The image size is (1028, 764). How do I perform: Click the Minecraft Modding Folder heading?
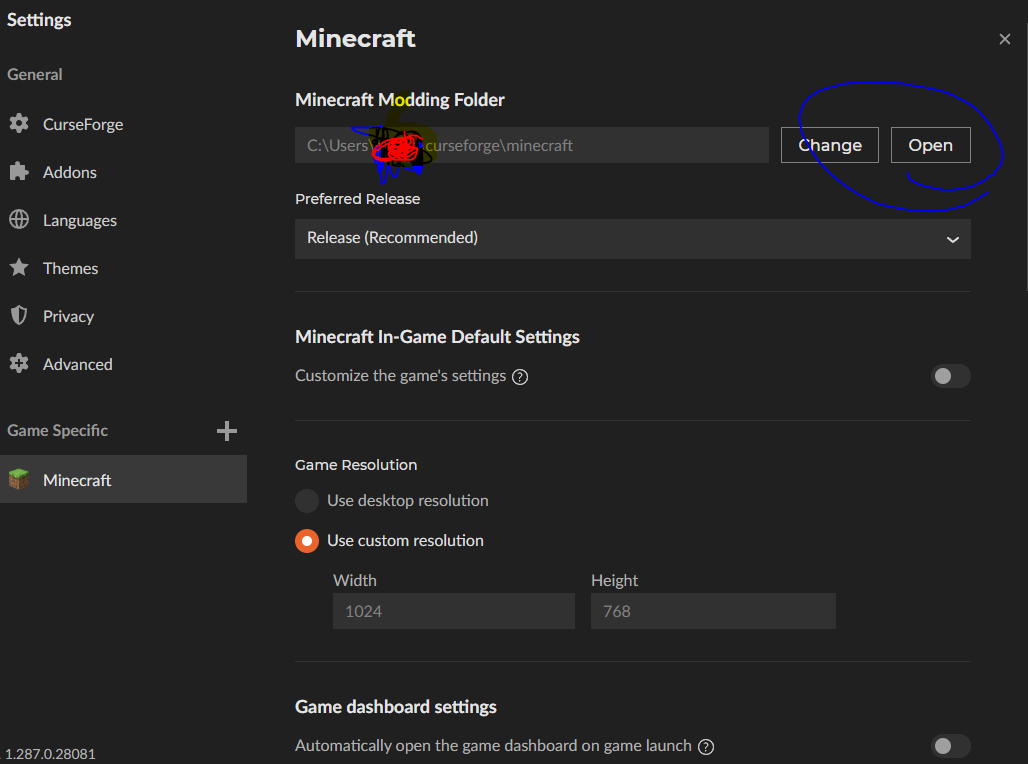400,100
